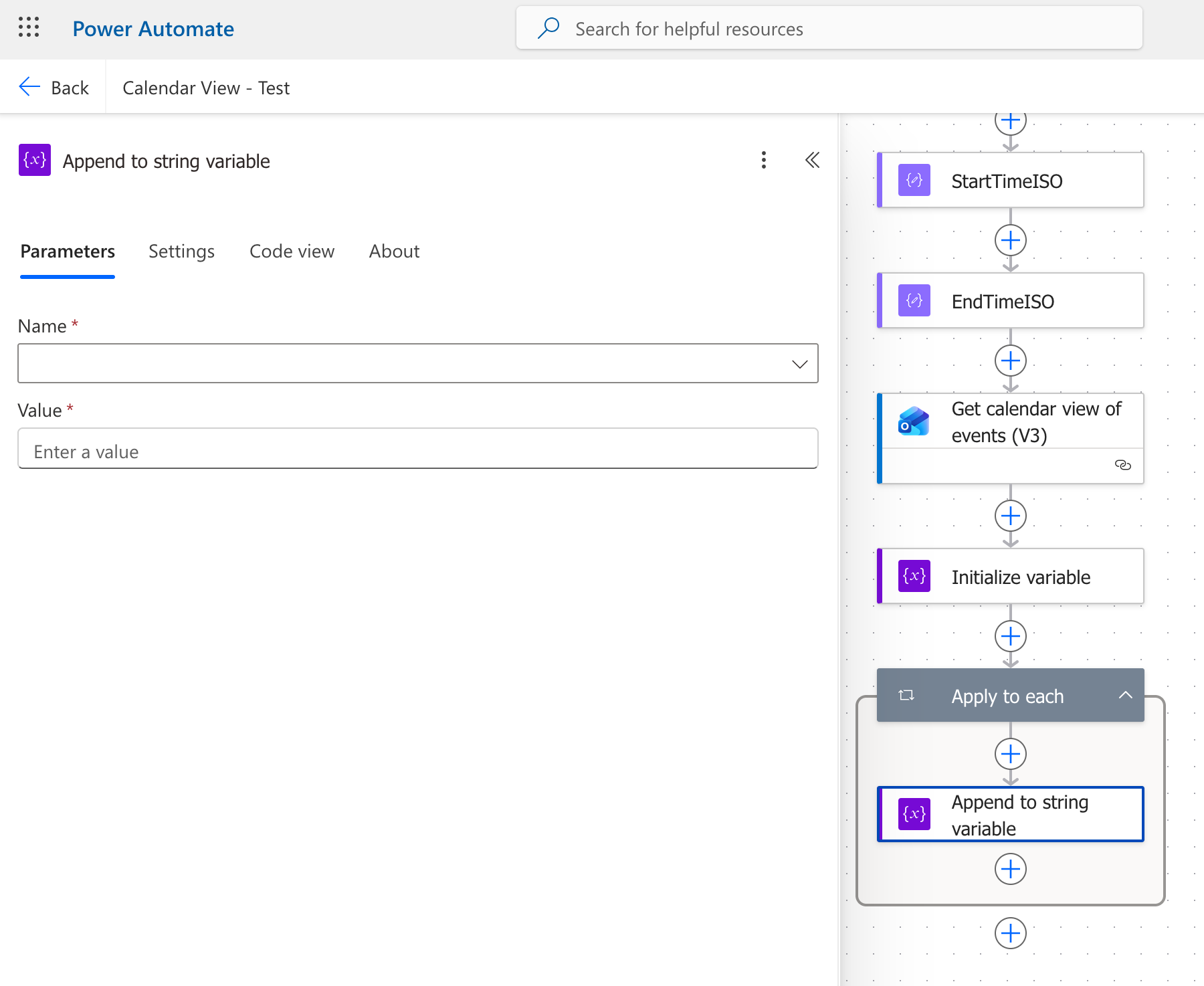This screenshot has height=986, width=1204.
Task: Open the more options ellipsis menu
Action: pyautogui.click(x=763, y=160)
